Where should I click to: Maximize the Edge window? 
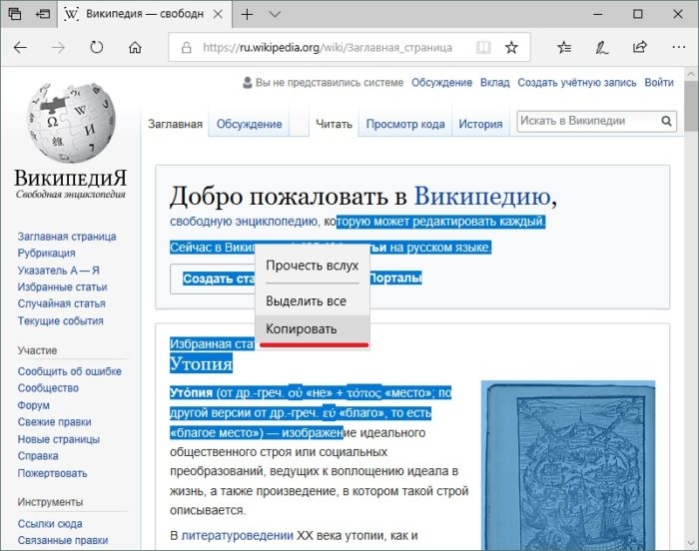[x=638, y=14]
